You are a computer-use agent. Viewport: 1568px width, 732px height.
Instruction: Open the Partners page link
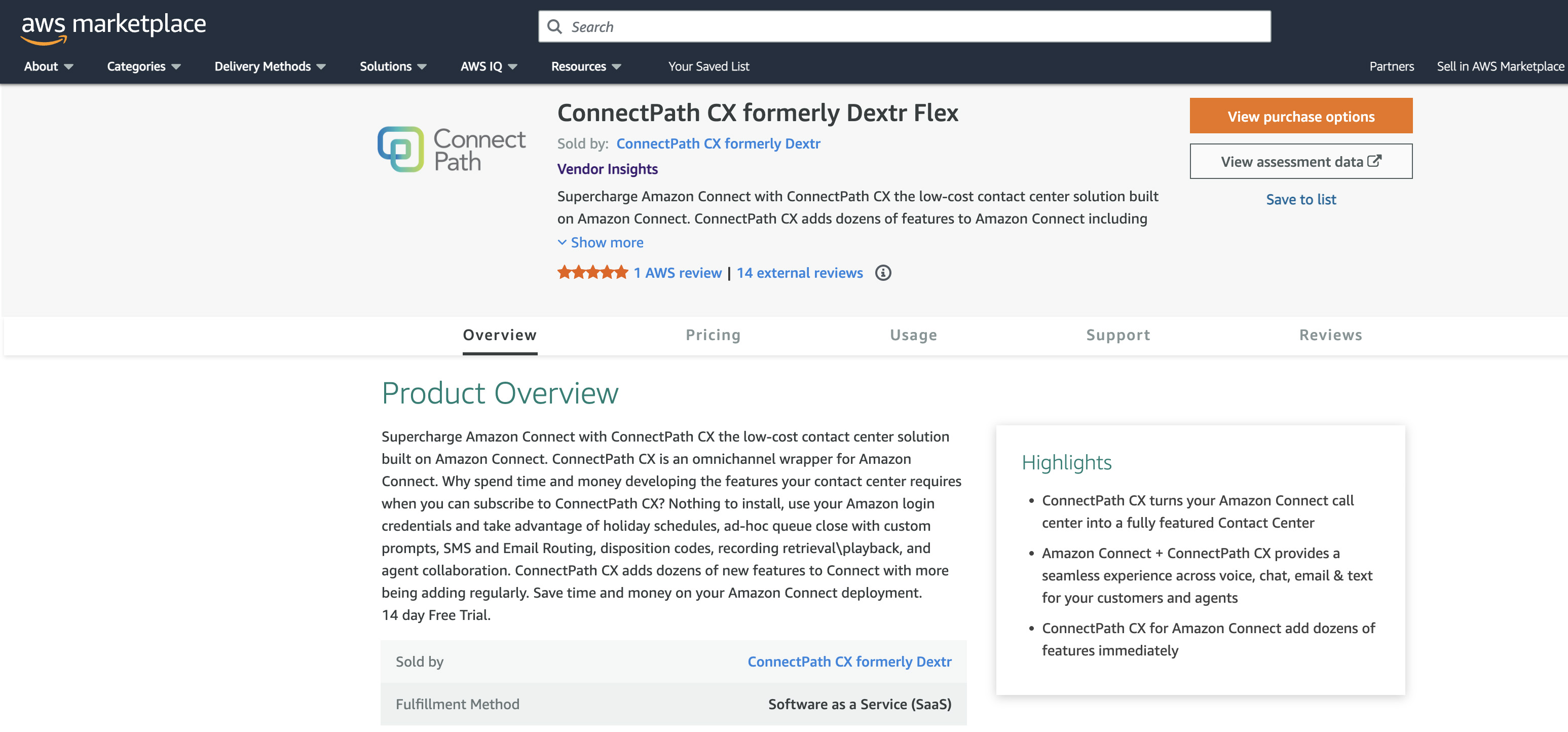[1392, 66]
